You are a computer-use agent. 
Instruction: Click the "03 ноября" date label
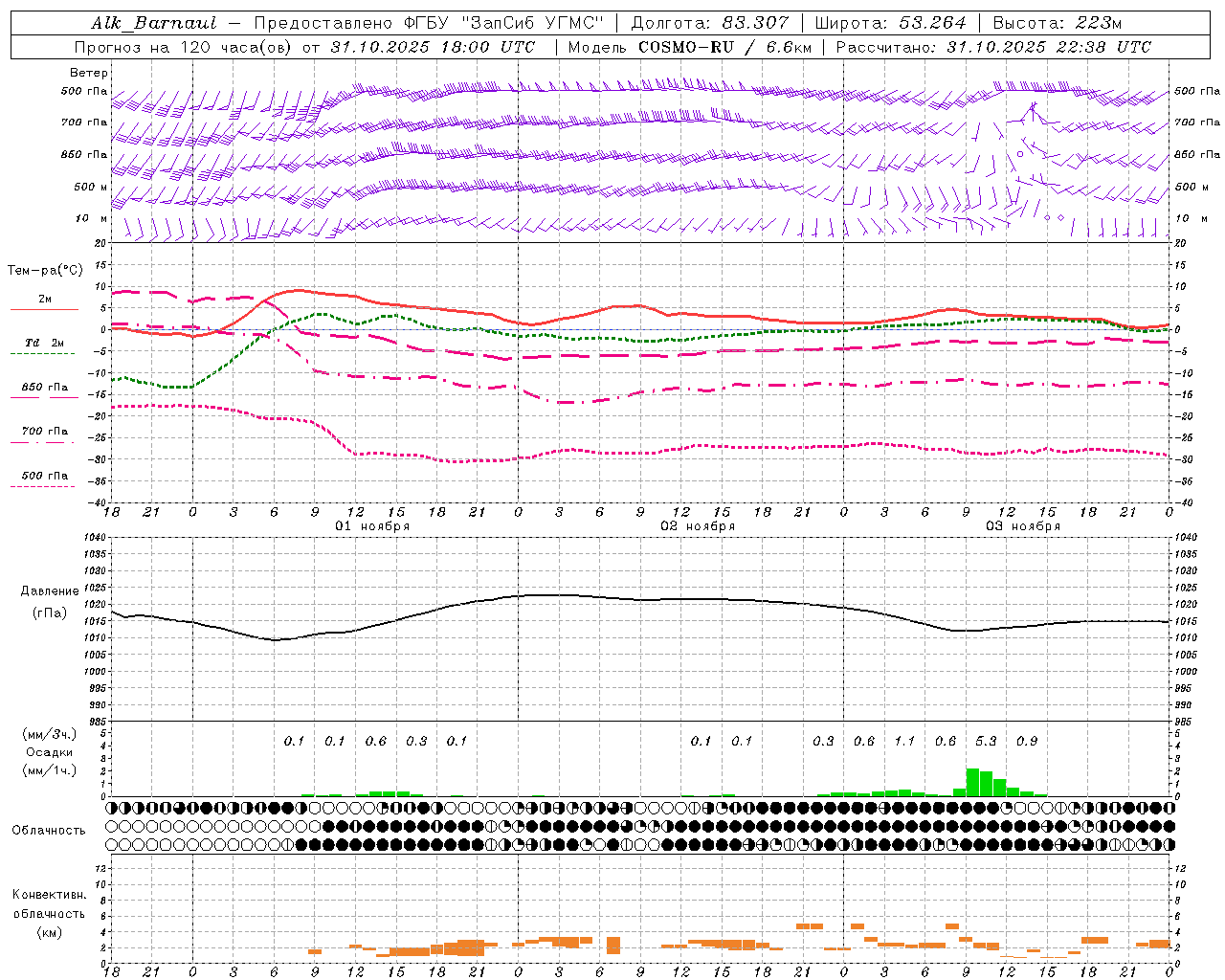click(x=1023, y=526)
